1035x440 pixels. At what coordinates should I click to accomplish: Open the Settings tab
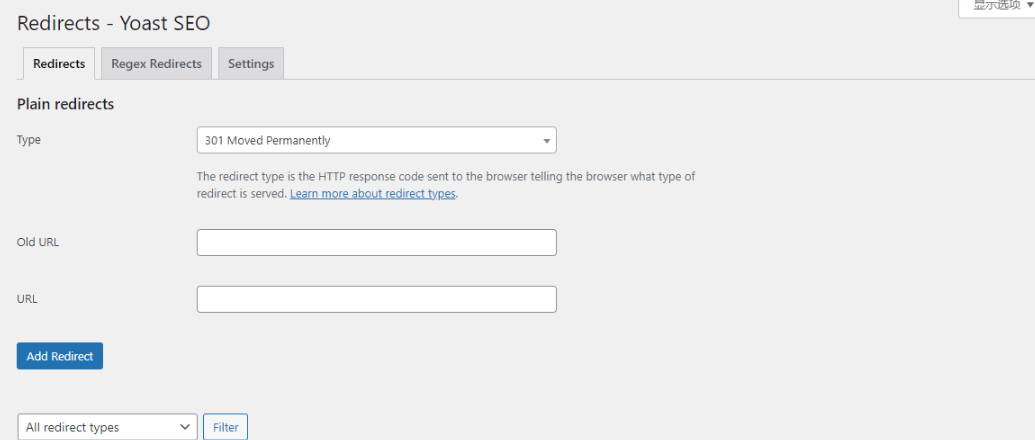tap(251, 63)
